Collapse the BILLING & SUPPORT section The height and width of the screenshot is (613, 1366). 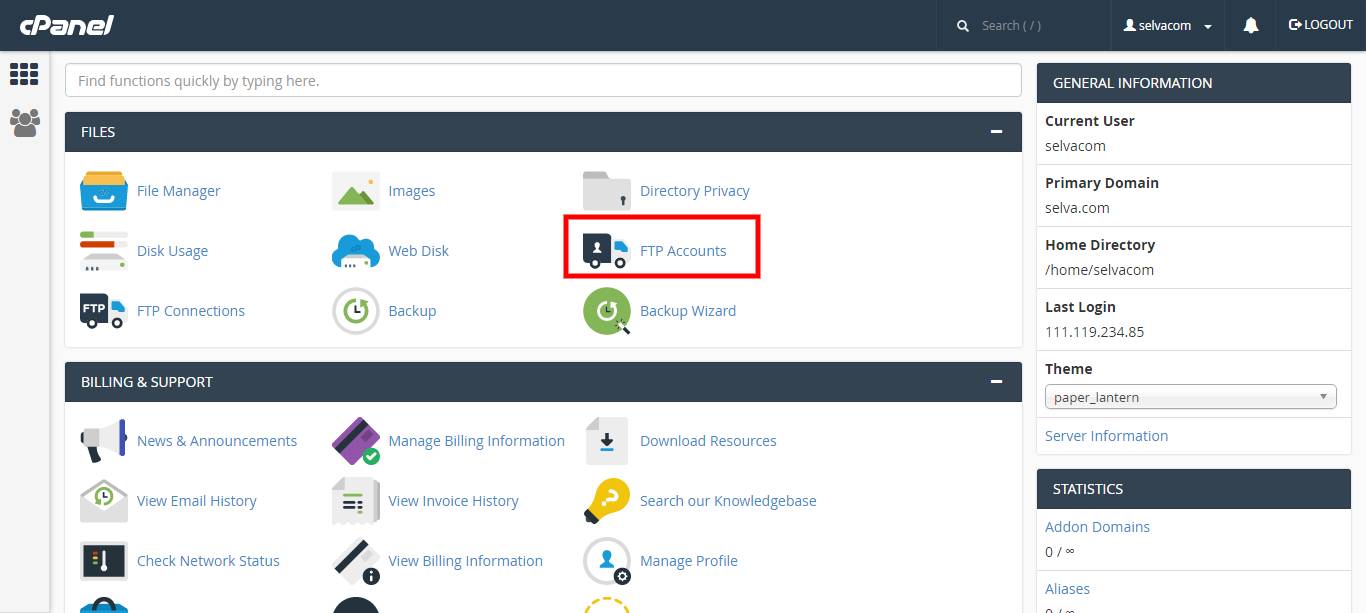(x=996, y=382)
